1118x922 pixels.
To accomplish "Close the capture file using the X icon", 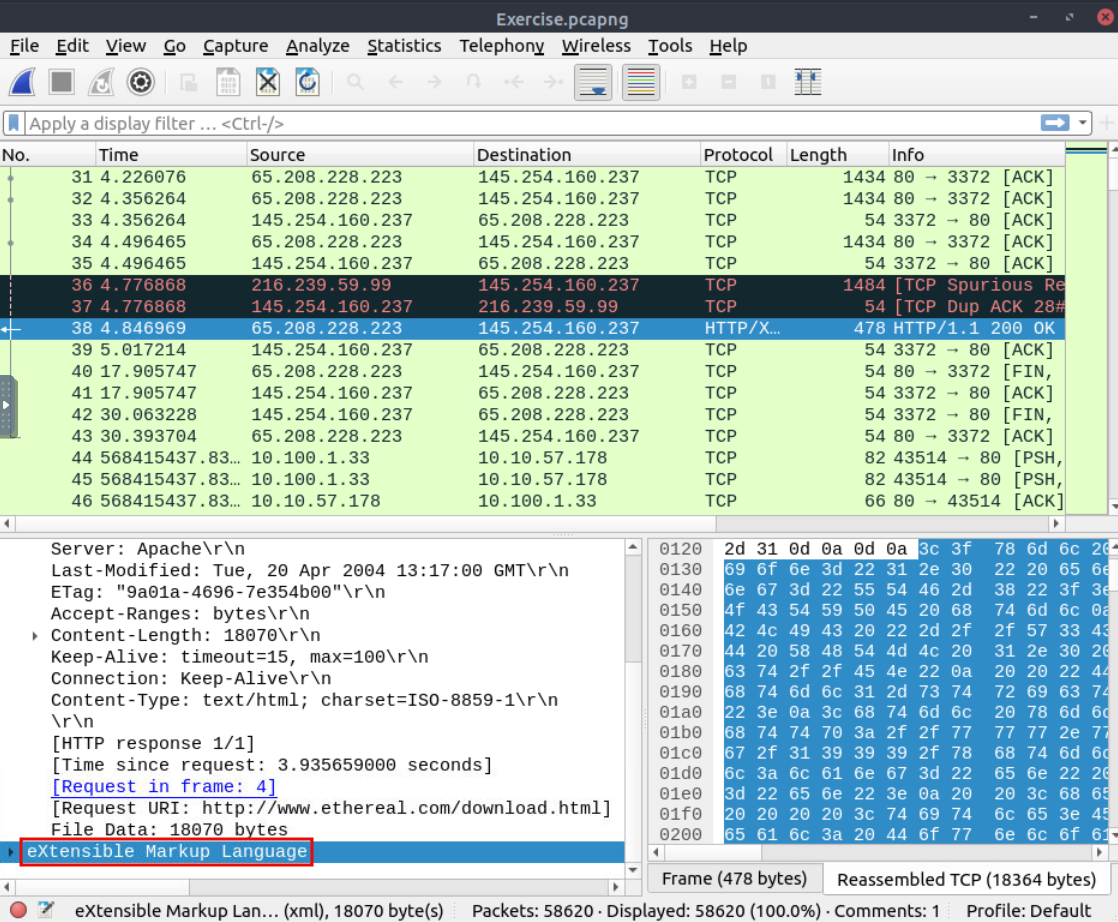I will (267, 82).
